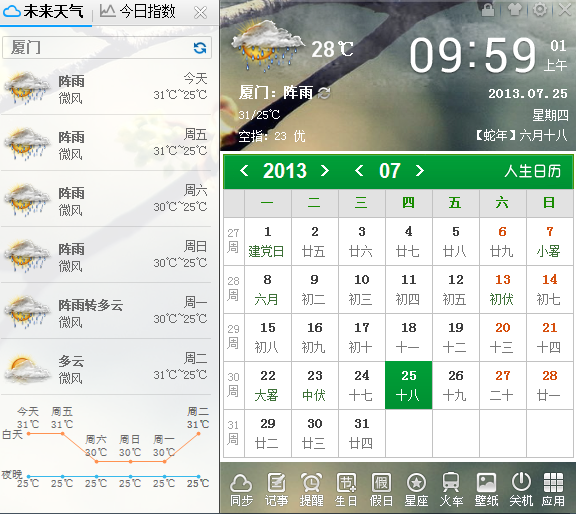576x514 pixels.
Task: Select highlighted July 25 十八
Action: 408,385
